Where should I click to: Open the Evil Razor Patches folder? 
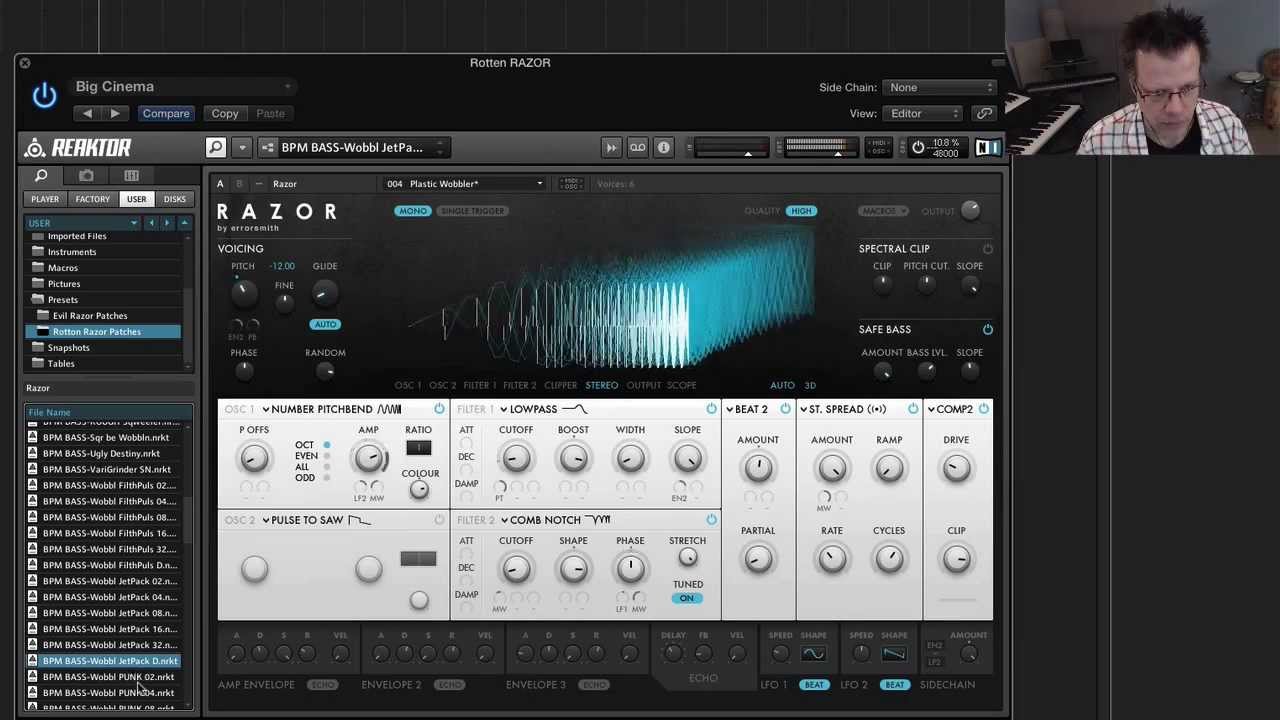click(x=90, y=316)
